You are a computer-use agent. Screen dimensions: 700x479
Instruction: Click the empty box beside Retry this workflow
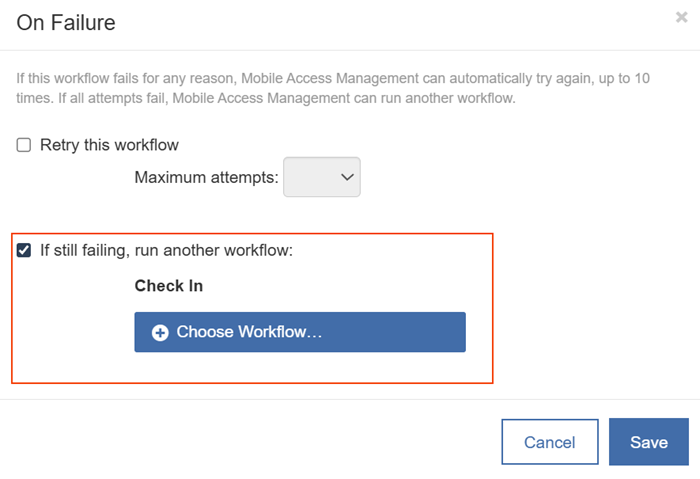click(24, 145)
